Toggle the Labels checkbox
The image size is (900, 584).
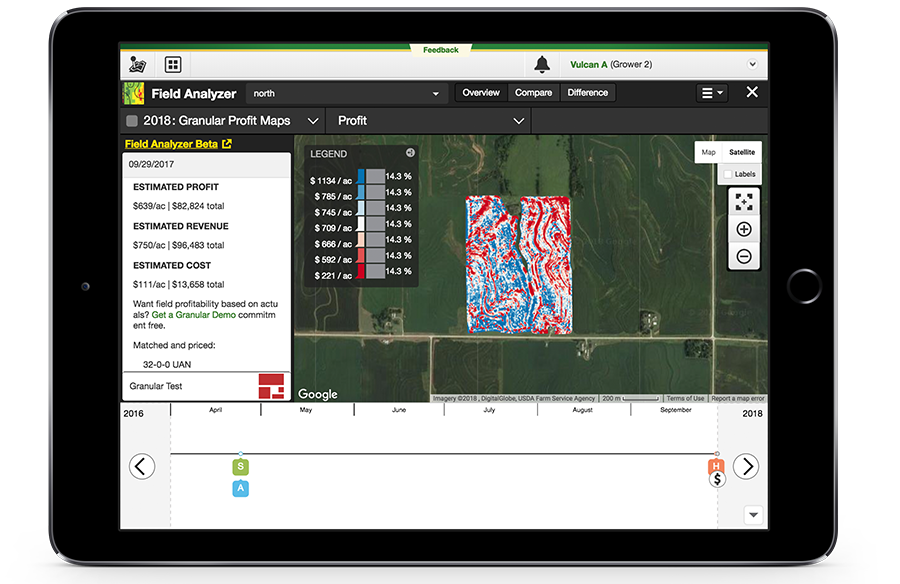coord(728,174)
